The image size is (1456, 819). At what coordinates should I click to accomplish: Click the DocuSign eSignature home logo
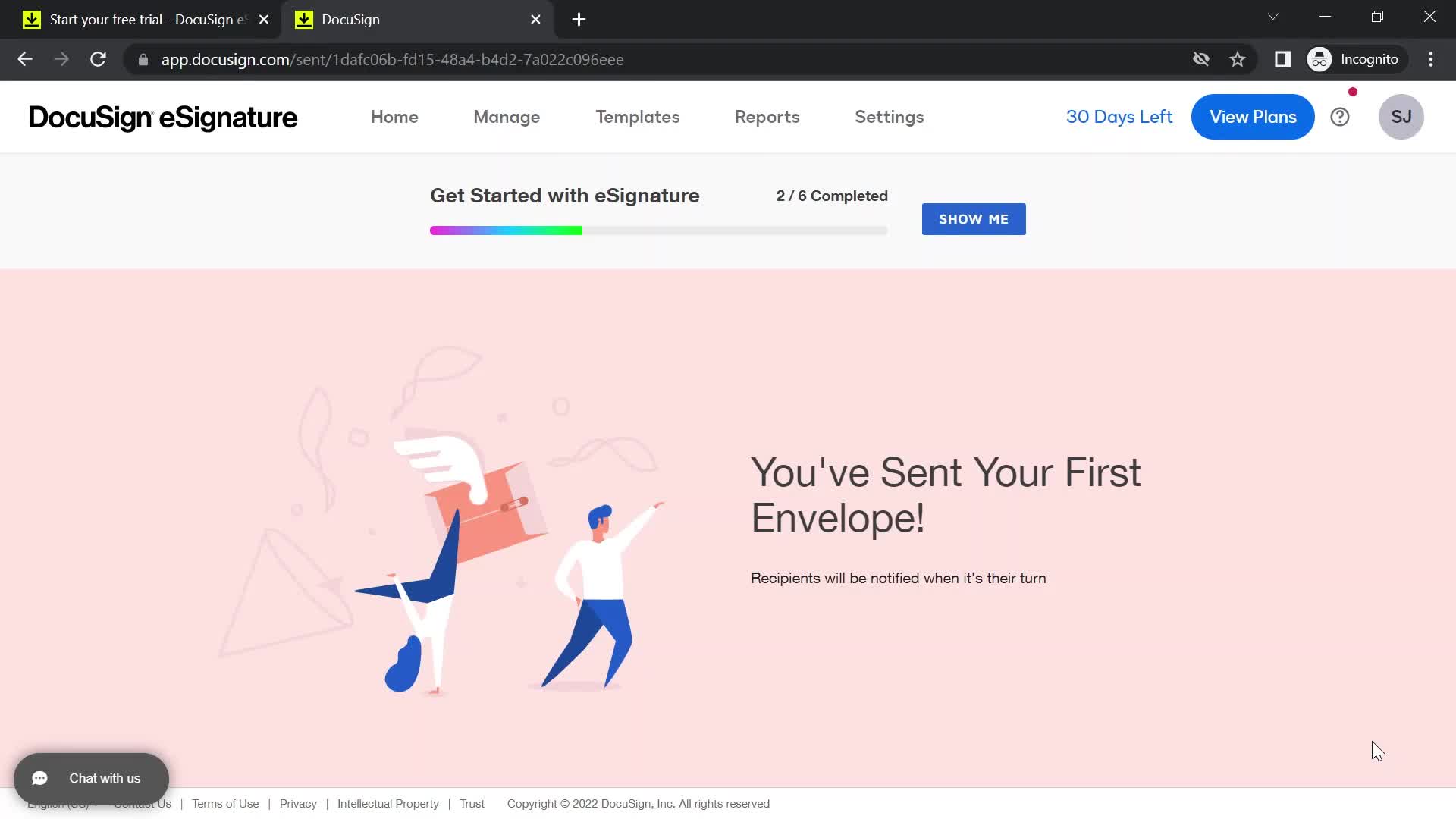tap(162, 117)
